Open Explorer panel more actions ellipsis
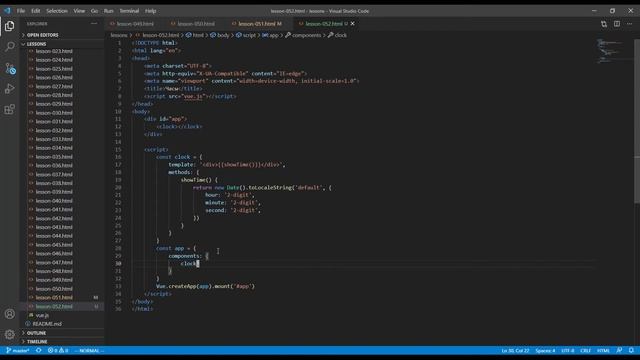The image size is (640, 360). (94, 24)
